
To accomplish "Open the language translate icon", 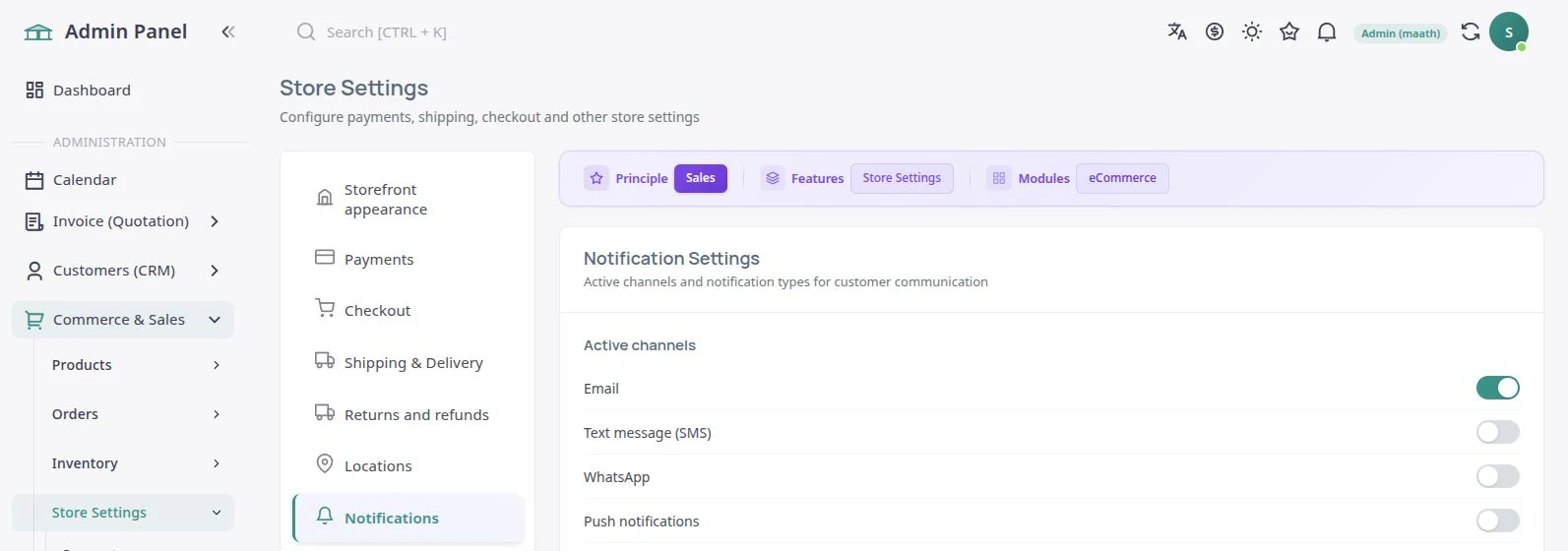I will point(1177,31).
